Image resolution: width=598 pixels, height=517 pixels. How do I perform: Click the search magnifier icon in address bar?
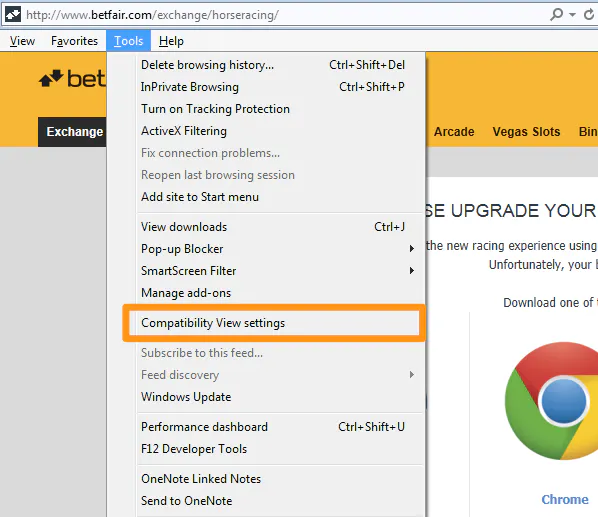[556, 15]
